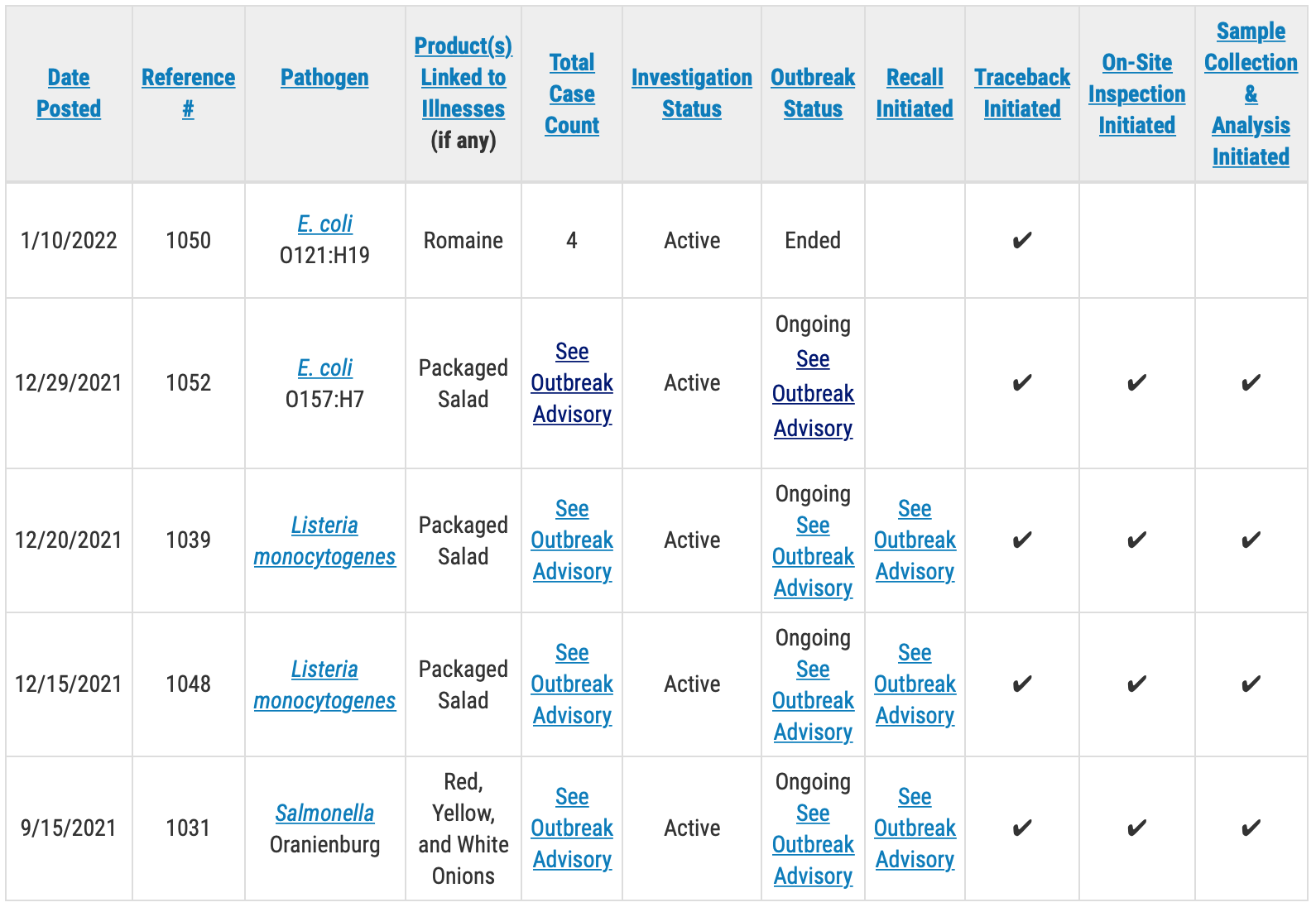Click Sample Collection & Analysis Initiated header
This screenshot has width=1316, height=912.
point(1251,94)
